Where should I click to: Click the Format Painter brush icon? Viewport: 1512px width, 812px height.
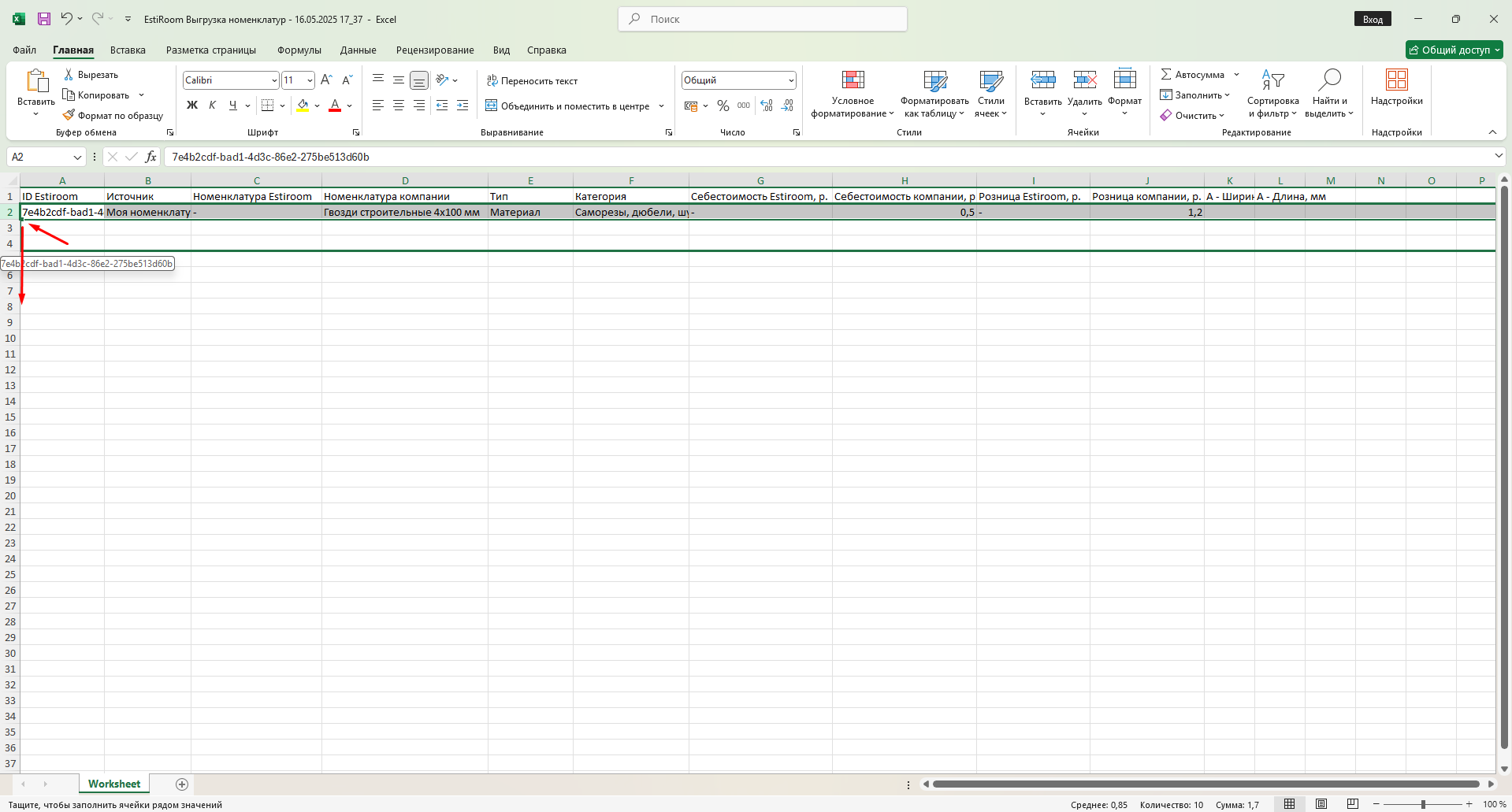tap(69, 115)
